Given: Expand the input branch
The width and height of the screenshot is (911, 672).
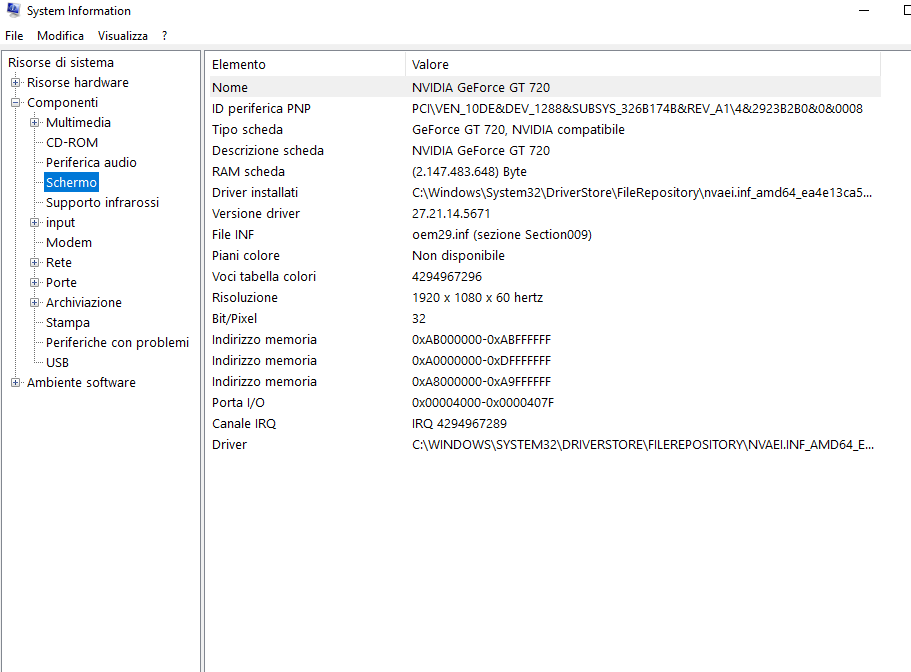Looking at the screenshot, I should point(35,223).
